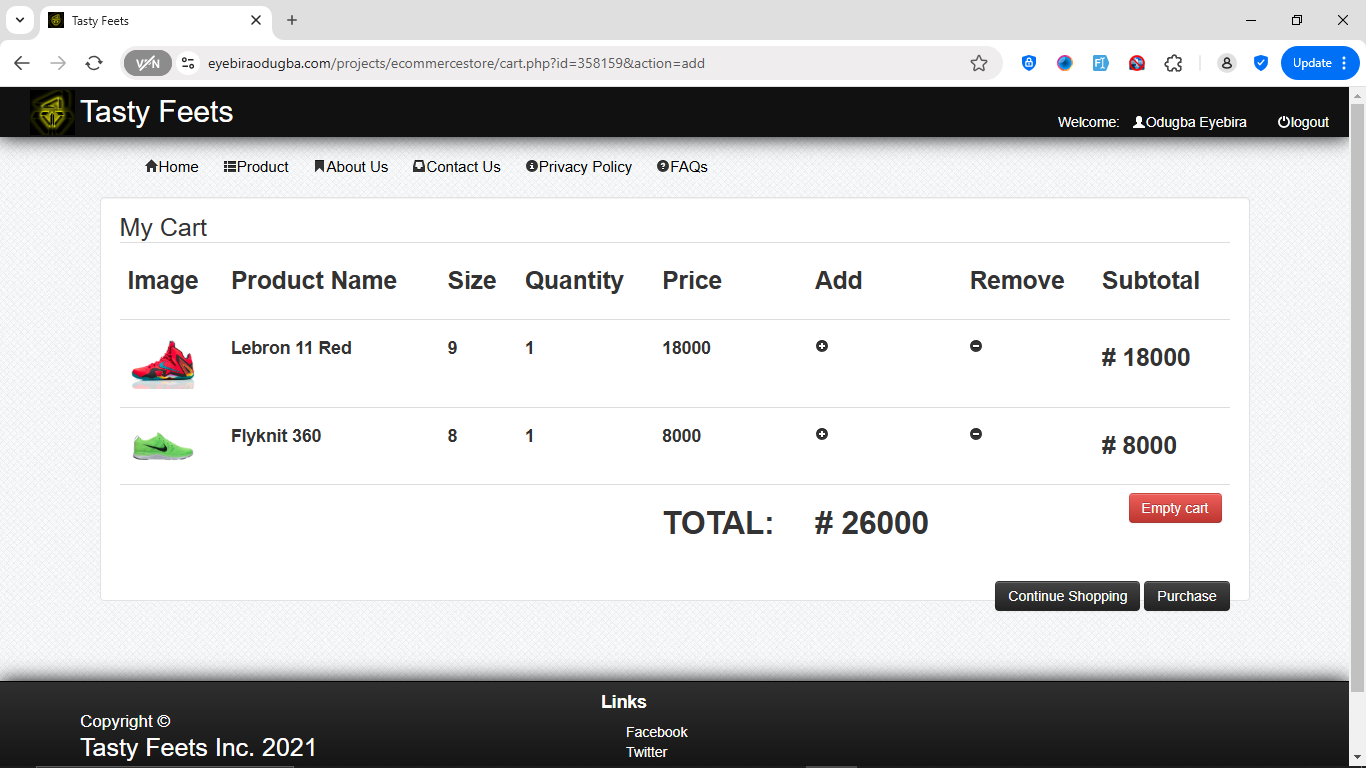Screen dimensions: 1366x768
Task: Click the Lebron 11 Red product name
Action: (x=291, y=348)
